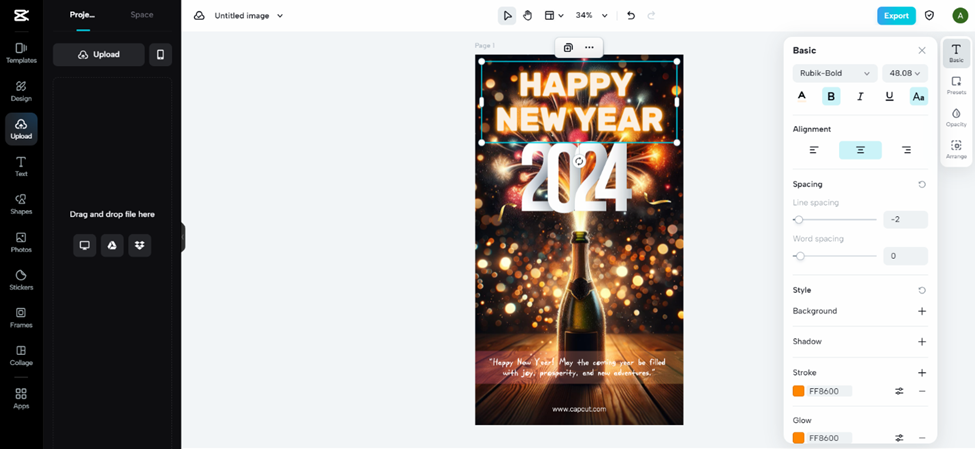This screenshot has height=449, width=975.
Task: Open the Rubik-Bold font dropdown
Action: pyautogui.click(x=835, y=73)
